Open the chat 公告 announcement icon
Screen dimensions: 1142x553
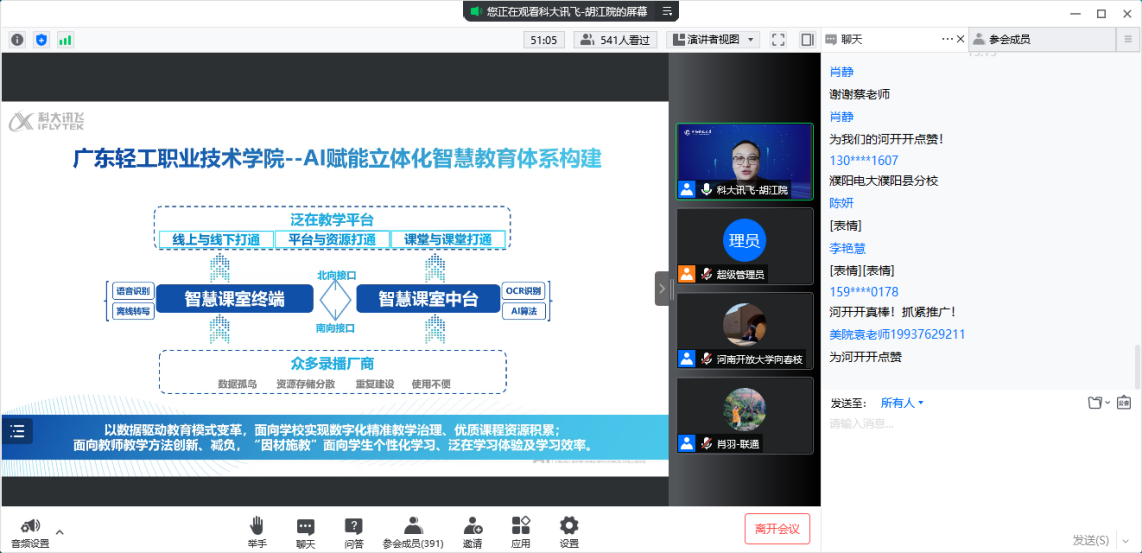tap(1122, 403)
